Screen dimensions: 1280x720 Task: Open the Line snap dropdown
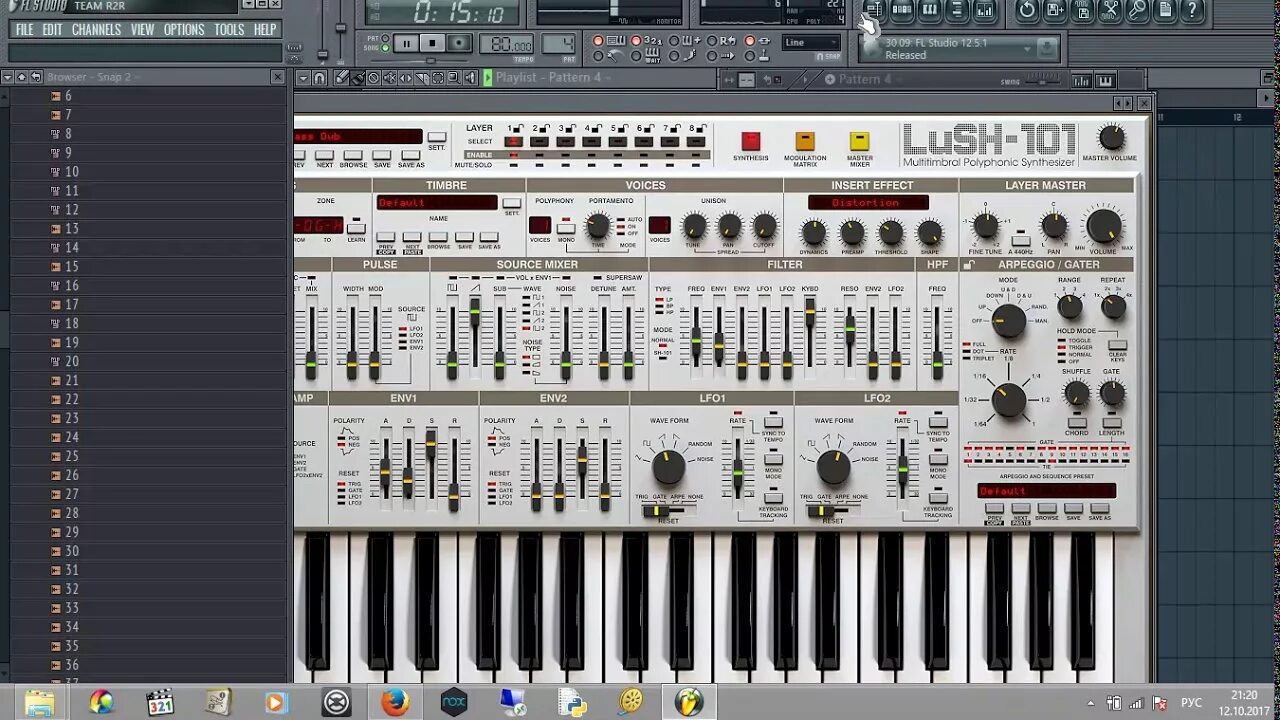(811, 43)
